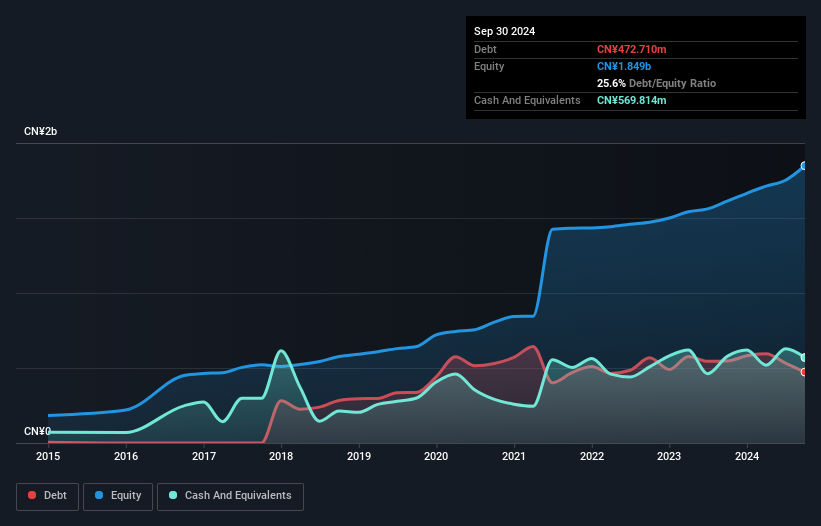Click the teal cash peak at 2018

tap(281, 351)
